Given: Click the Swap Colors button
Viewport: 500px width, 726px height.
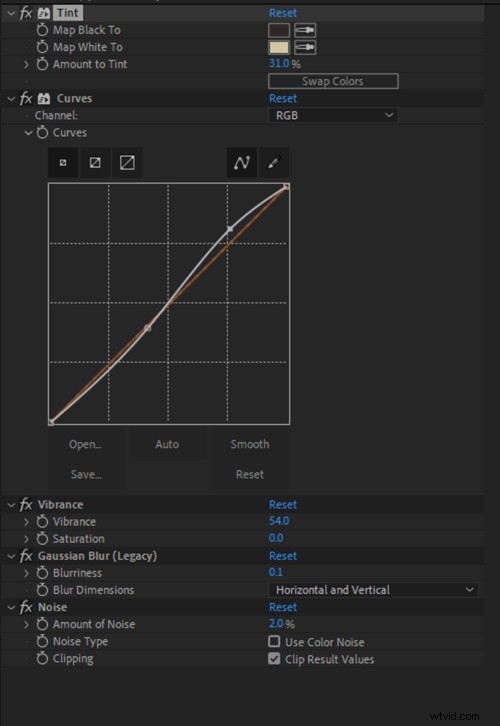Looking at the screenshot, I should pos(333,81).
